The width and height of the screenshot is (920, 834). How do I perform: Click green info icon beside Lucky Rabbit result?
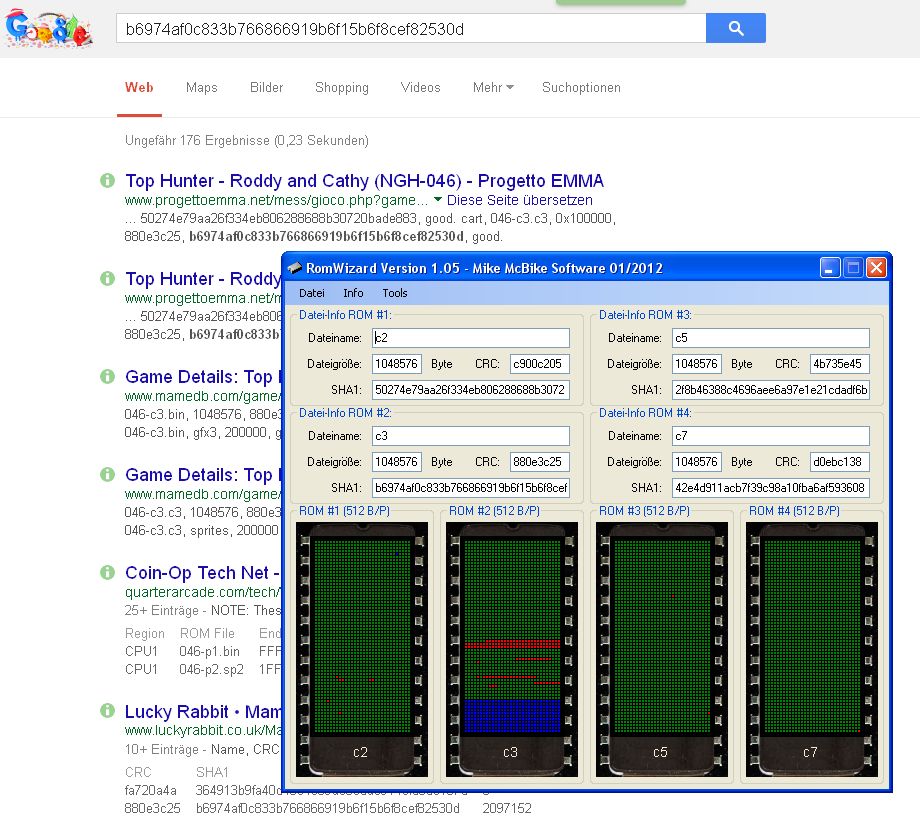107,711
